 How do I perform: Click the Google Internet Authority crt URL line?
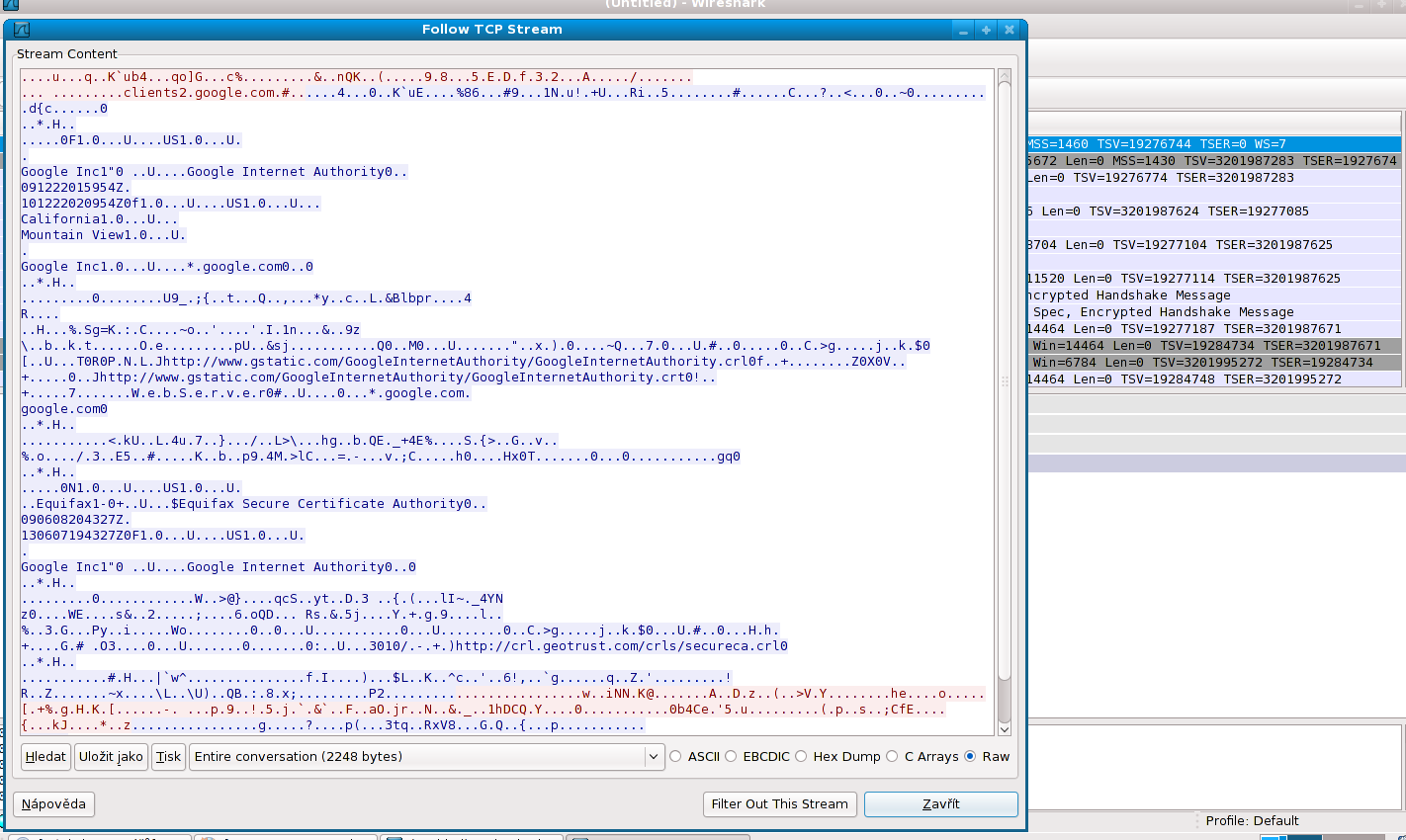click(369, 378)
